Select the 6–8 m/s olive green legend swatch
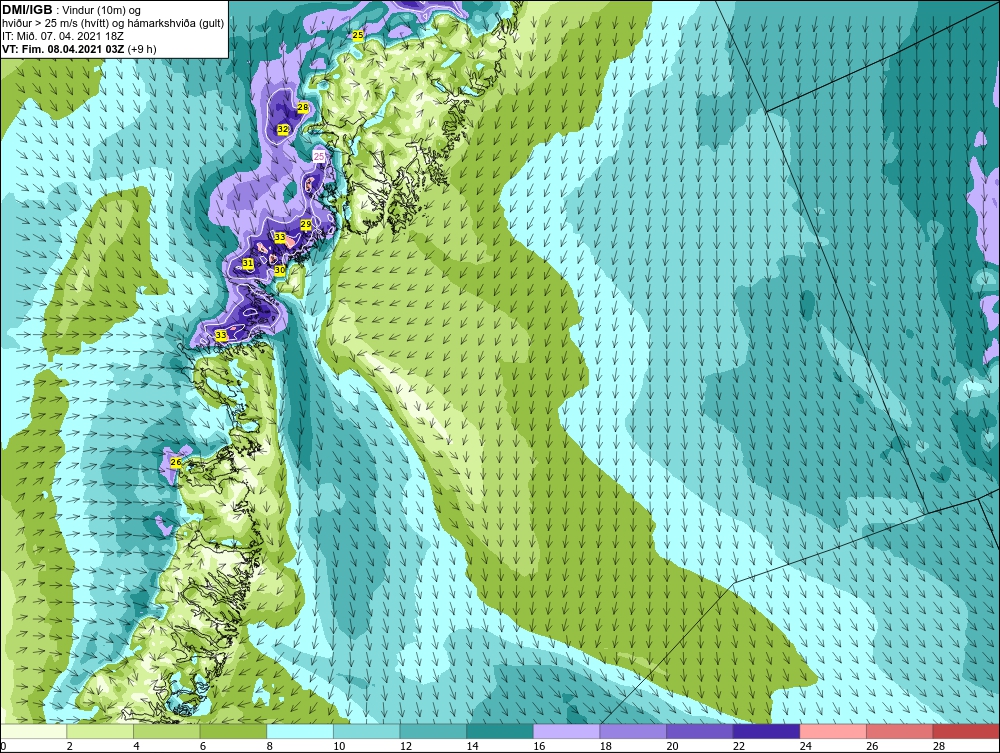Screen dimensions: 1000x753 tap(233, 731)
